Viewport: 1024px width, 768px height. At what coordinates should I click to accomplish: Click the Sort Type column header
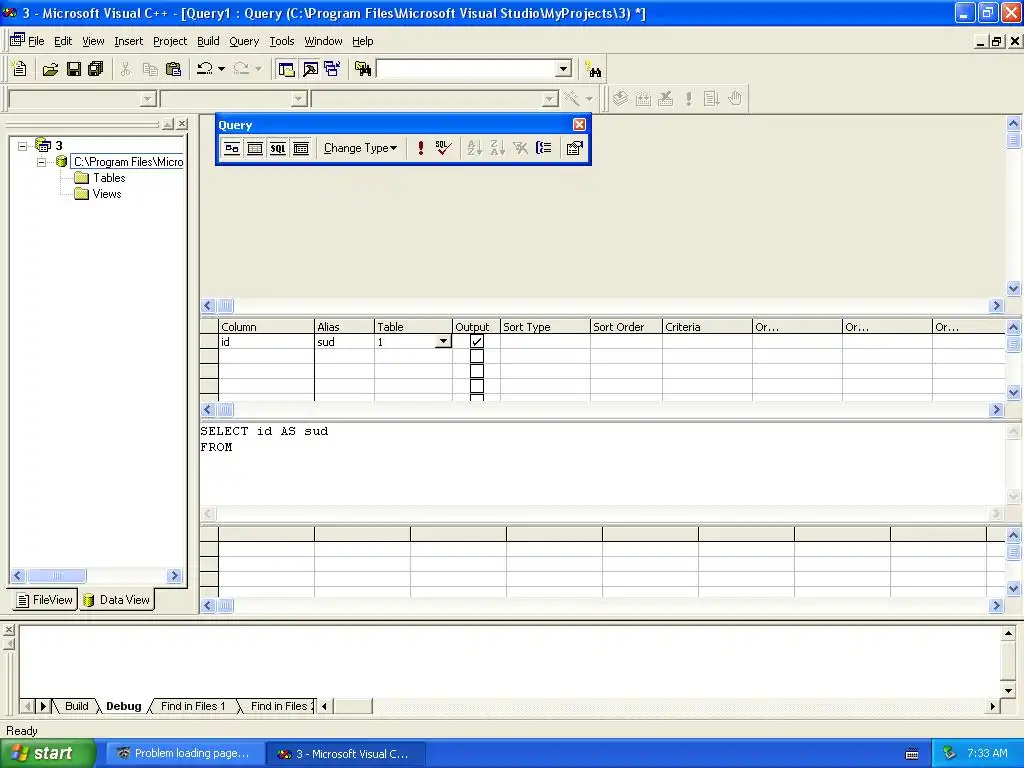(545, 327)
